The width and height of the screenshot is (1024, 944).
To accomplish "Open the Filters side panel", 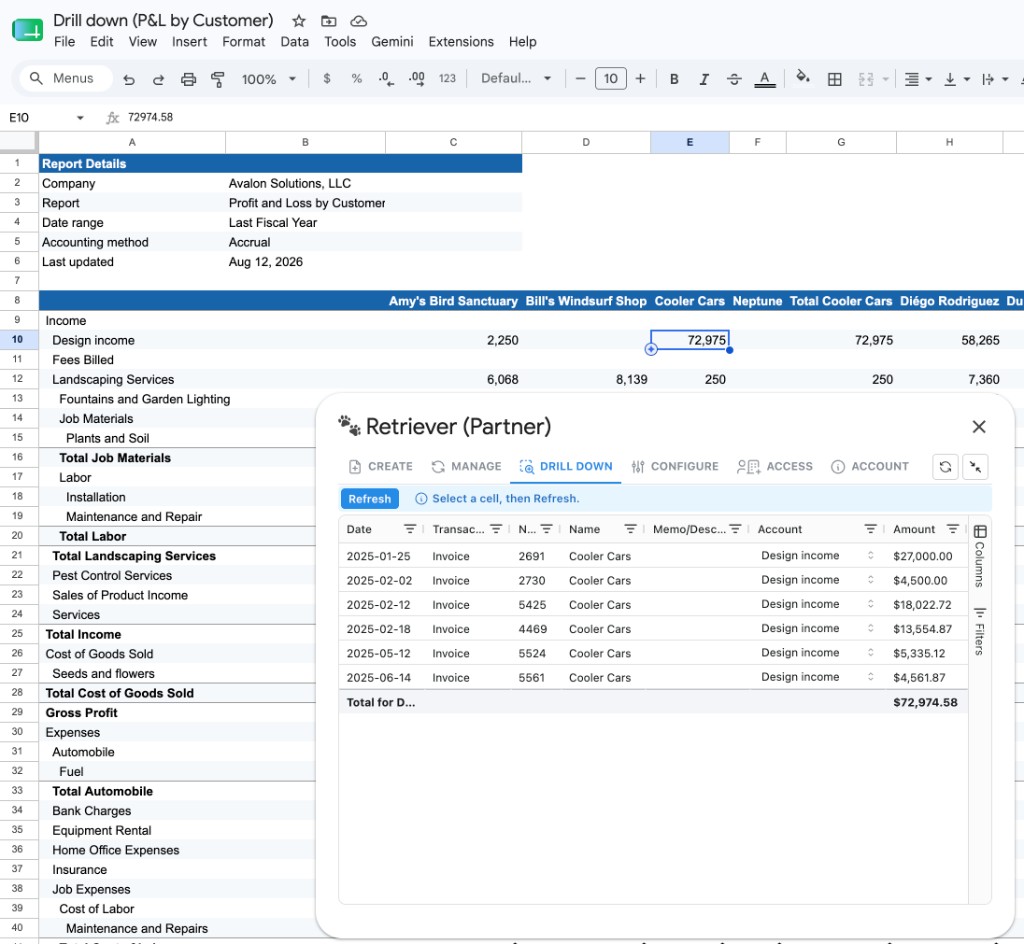I will coord(980,631).
